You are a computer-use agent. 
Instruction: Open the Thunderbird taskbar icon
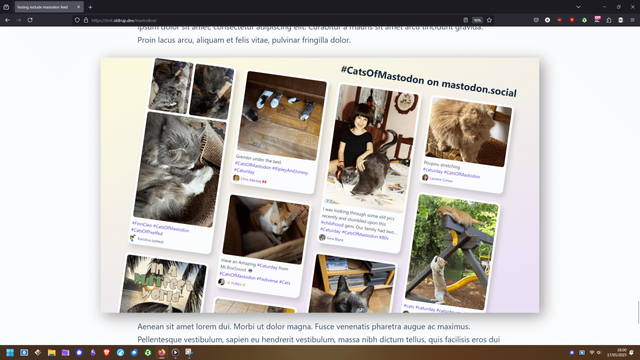click(134, 352)
